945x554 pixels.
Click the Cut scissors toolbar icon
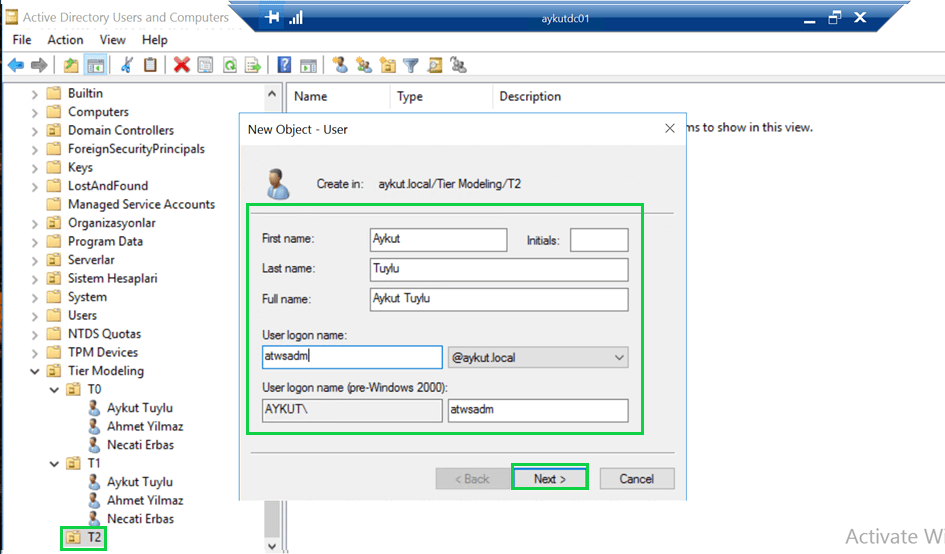coord(126,65)
